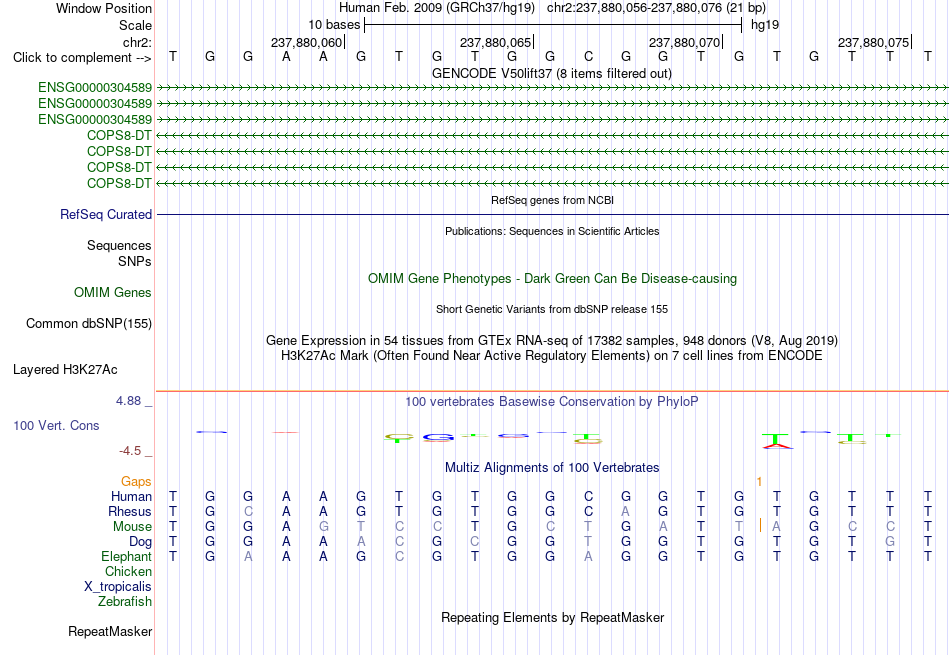This screenshot has height=655, width=950.
Task: Click the '100 Vert. Cons' track label
Action: click(56, 426)
